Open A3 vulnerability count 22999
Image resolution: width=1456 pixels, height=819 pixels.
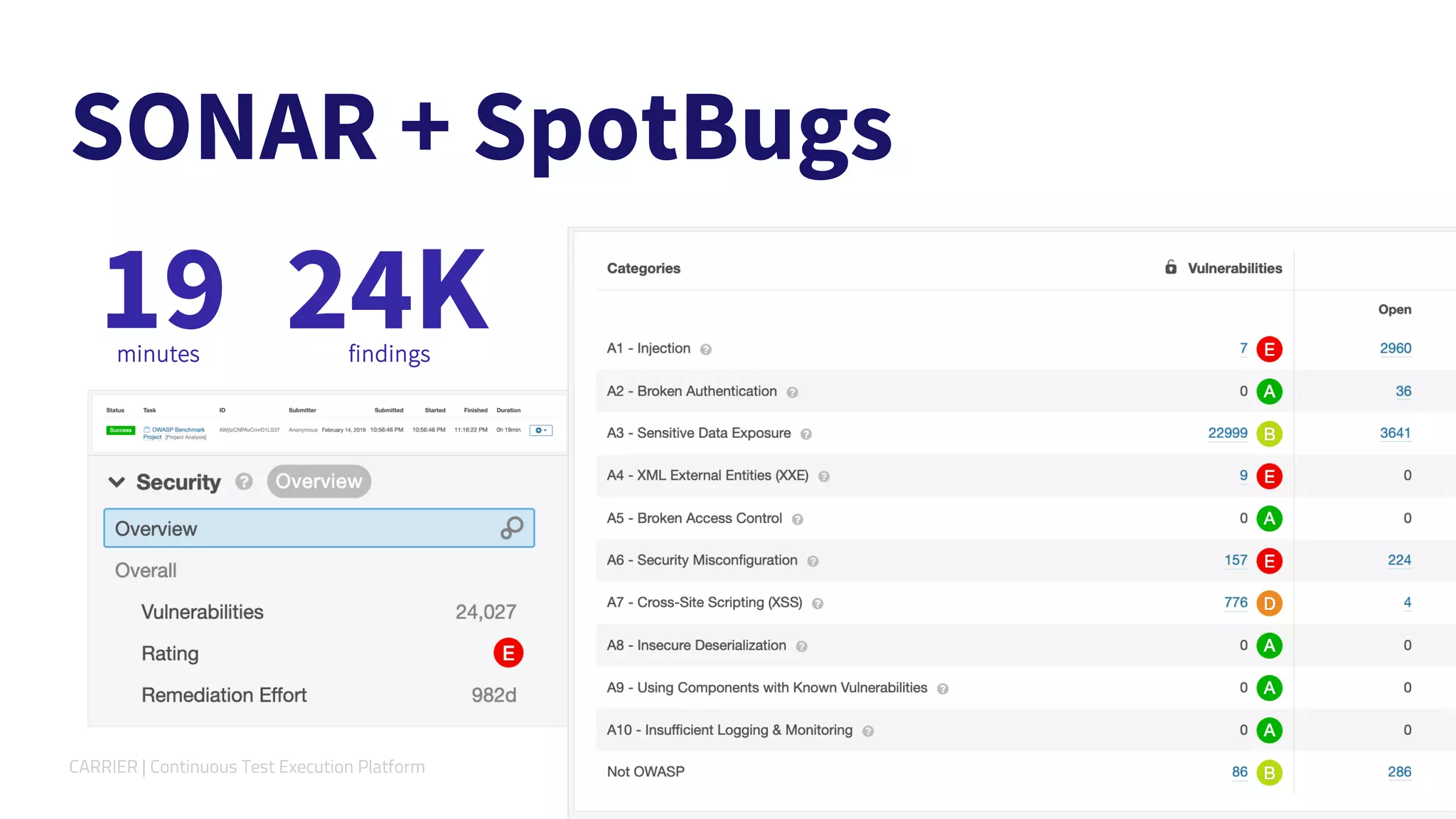1228,433
